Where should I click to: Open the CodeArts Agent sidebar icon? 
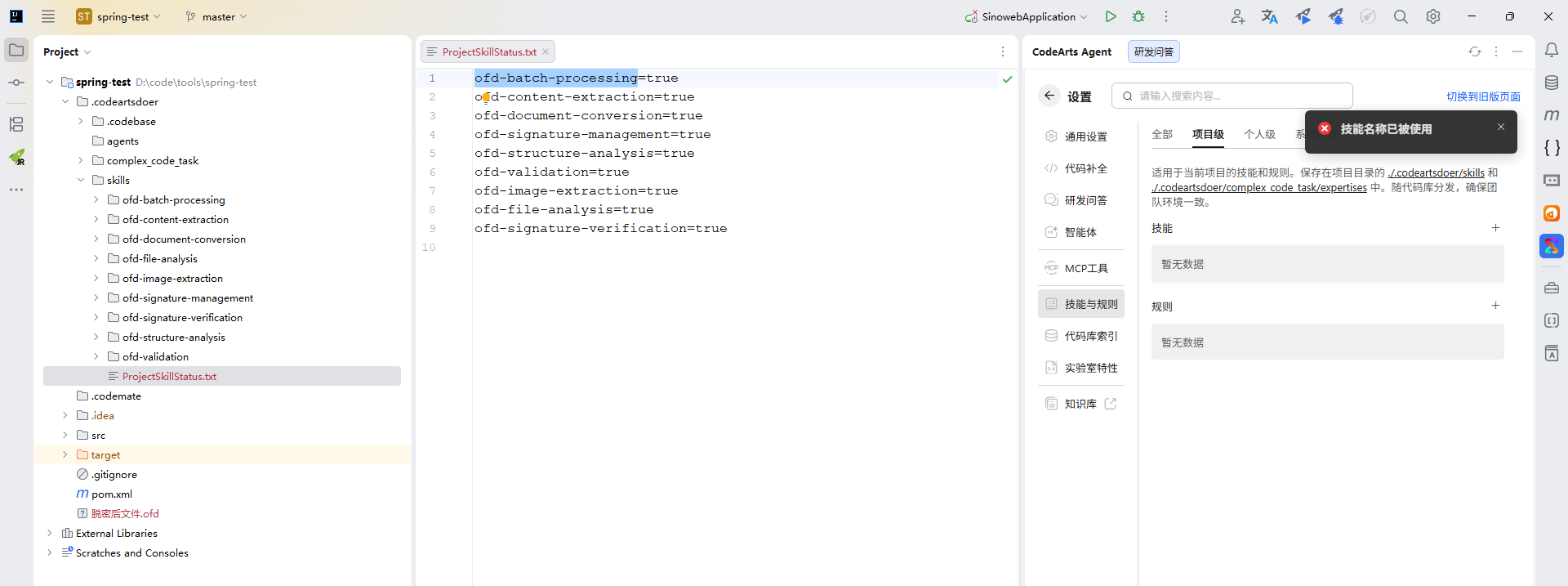click(1552, 246)
